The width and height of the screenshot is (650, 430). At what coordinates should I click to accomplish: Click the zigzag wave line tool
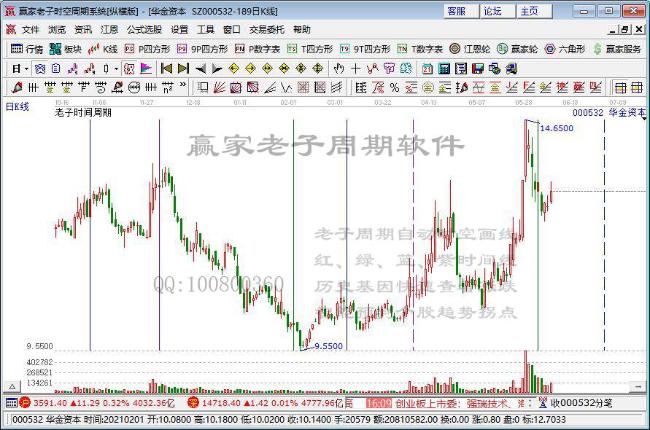[x=286, y=87]
